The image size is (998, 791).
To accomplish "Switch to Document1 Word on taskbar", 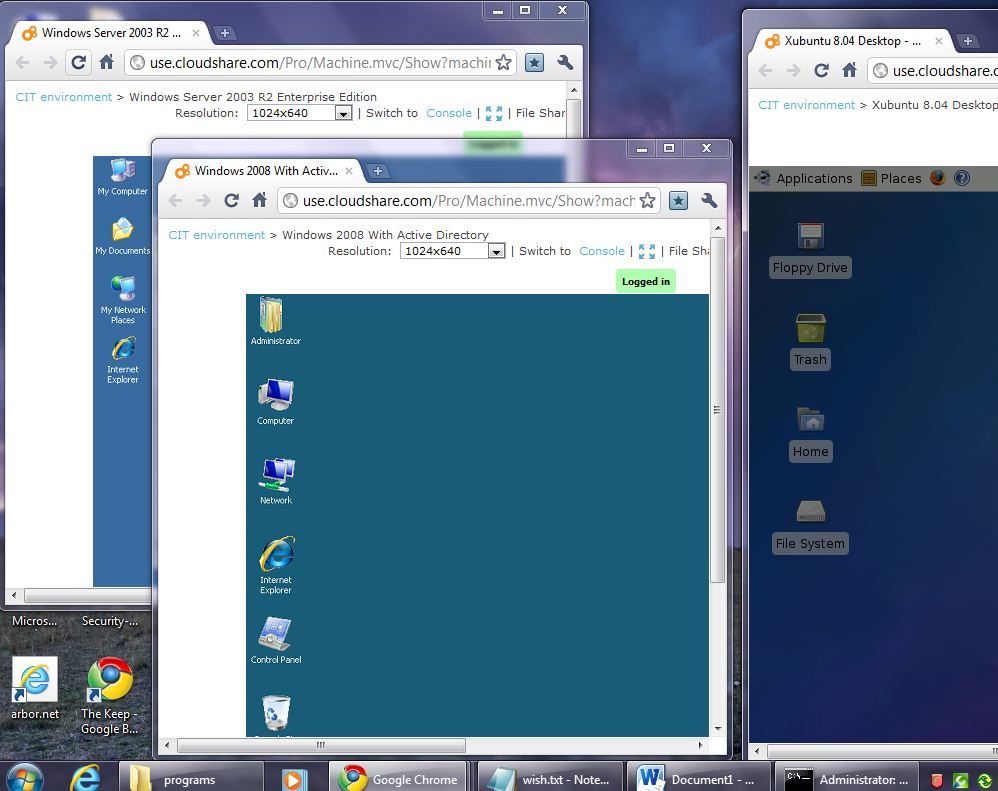I will [698, 778].
